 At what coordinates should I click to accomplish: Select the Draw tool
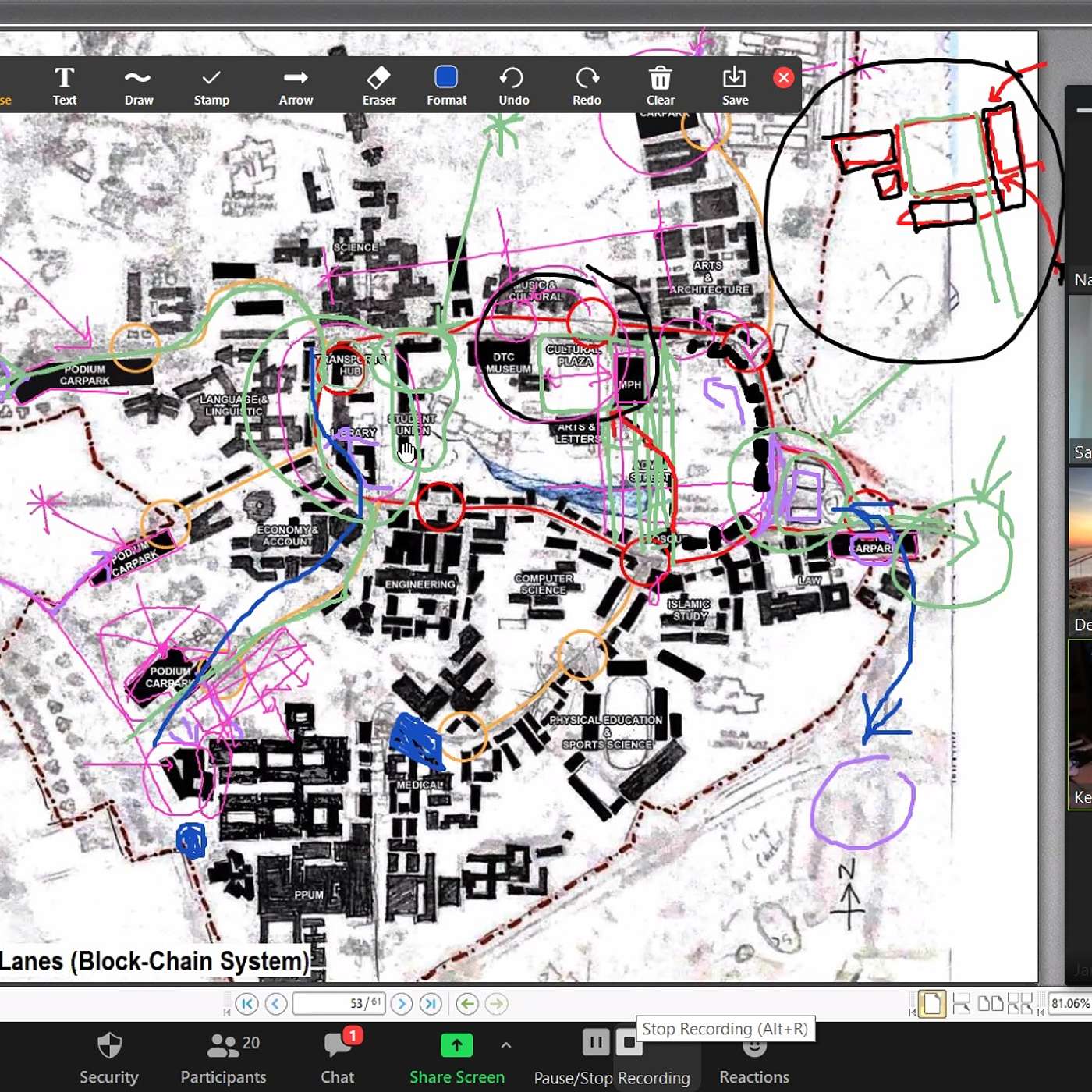point(137,84)
